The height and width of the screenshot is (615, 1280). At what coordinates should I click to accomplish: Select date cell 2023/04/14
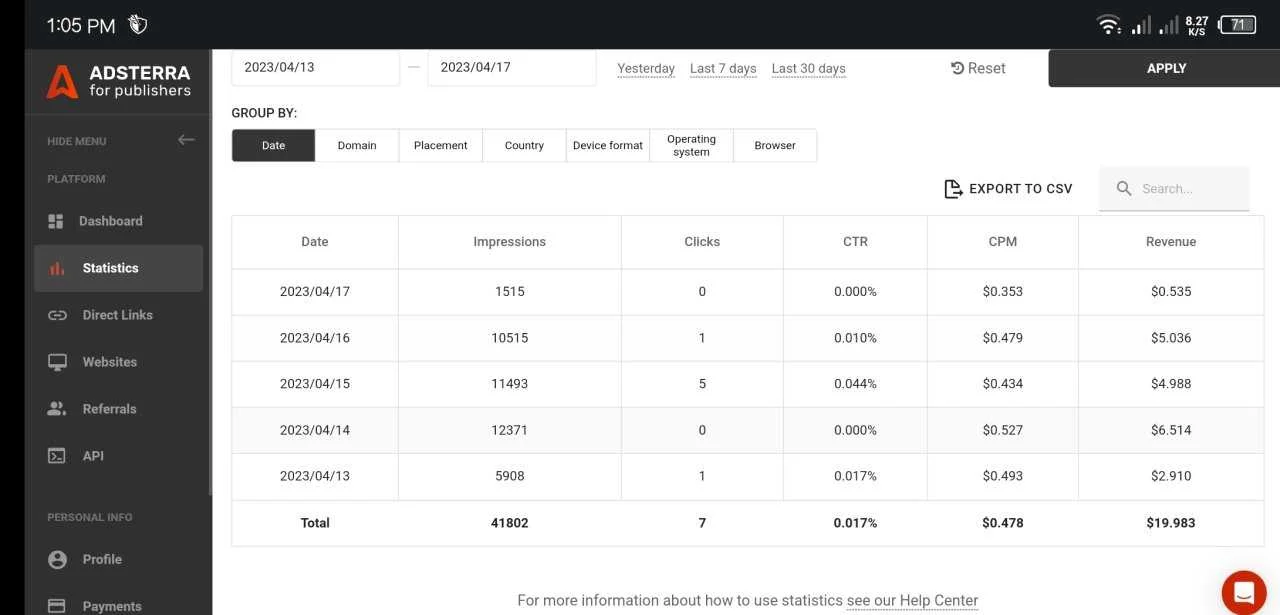315,430
